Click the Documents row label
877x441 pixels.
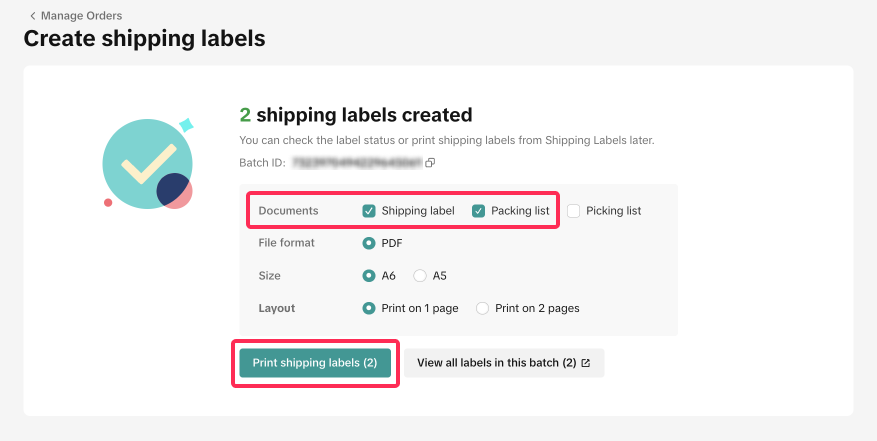coord(288,211)
